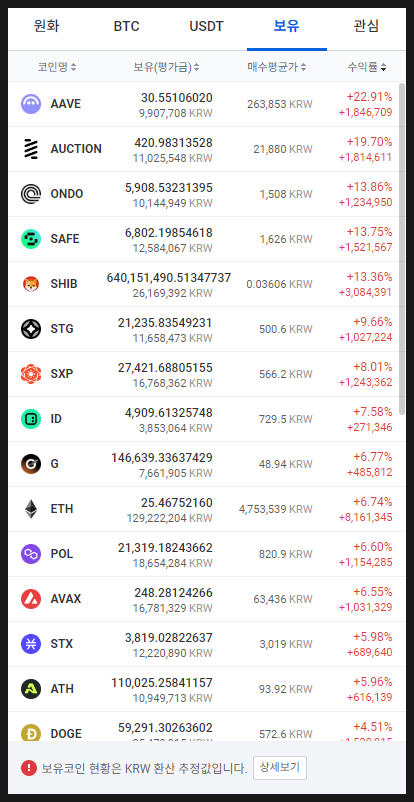Open the 관심 tab
The width and height of the screenshot is (414, 802).
(x=366, y=26)
